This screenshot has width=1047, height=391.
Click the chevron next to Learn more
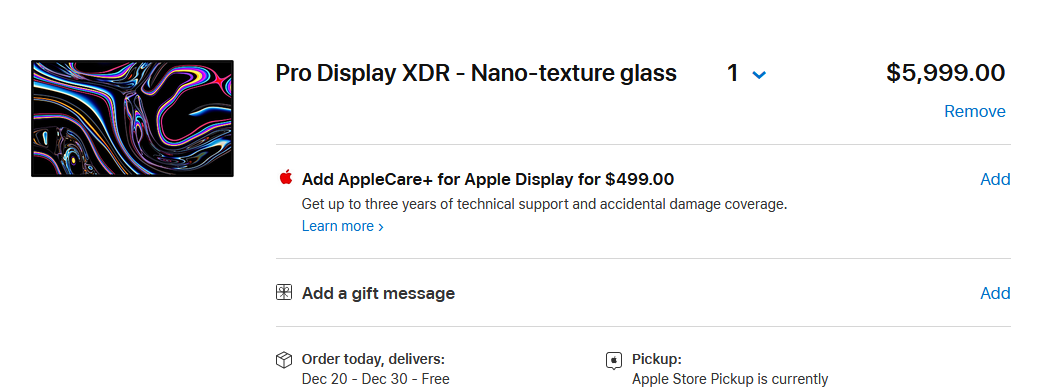point(381,227)
